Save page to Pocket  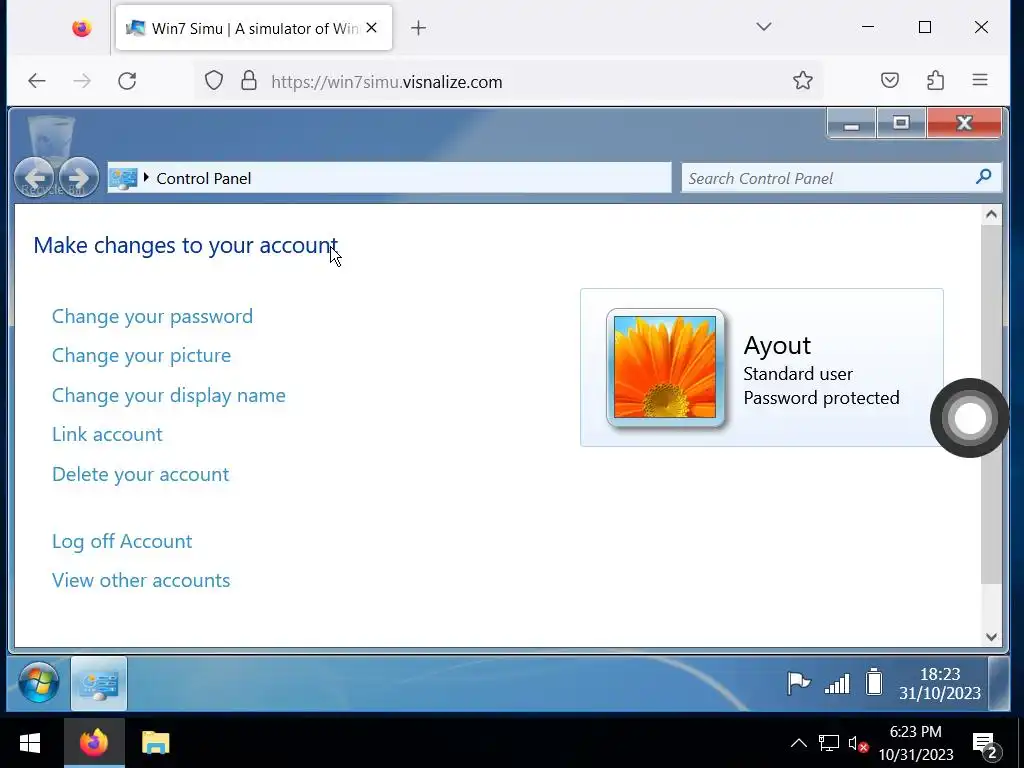(x=889, y=80)
